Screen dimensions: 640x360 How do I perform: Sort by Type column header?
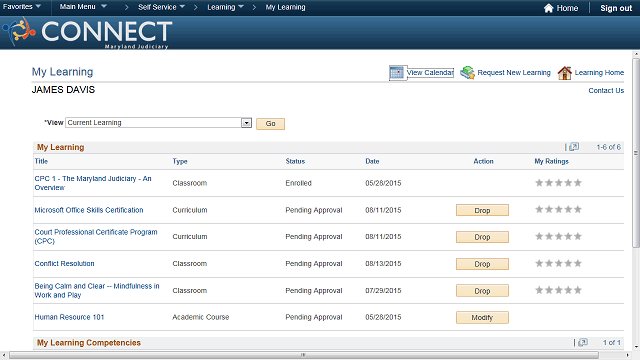tap(180, 161)
